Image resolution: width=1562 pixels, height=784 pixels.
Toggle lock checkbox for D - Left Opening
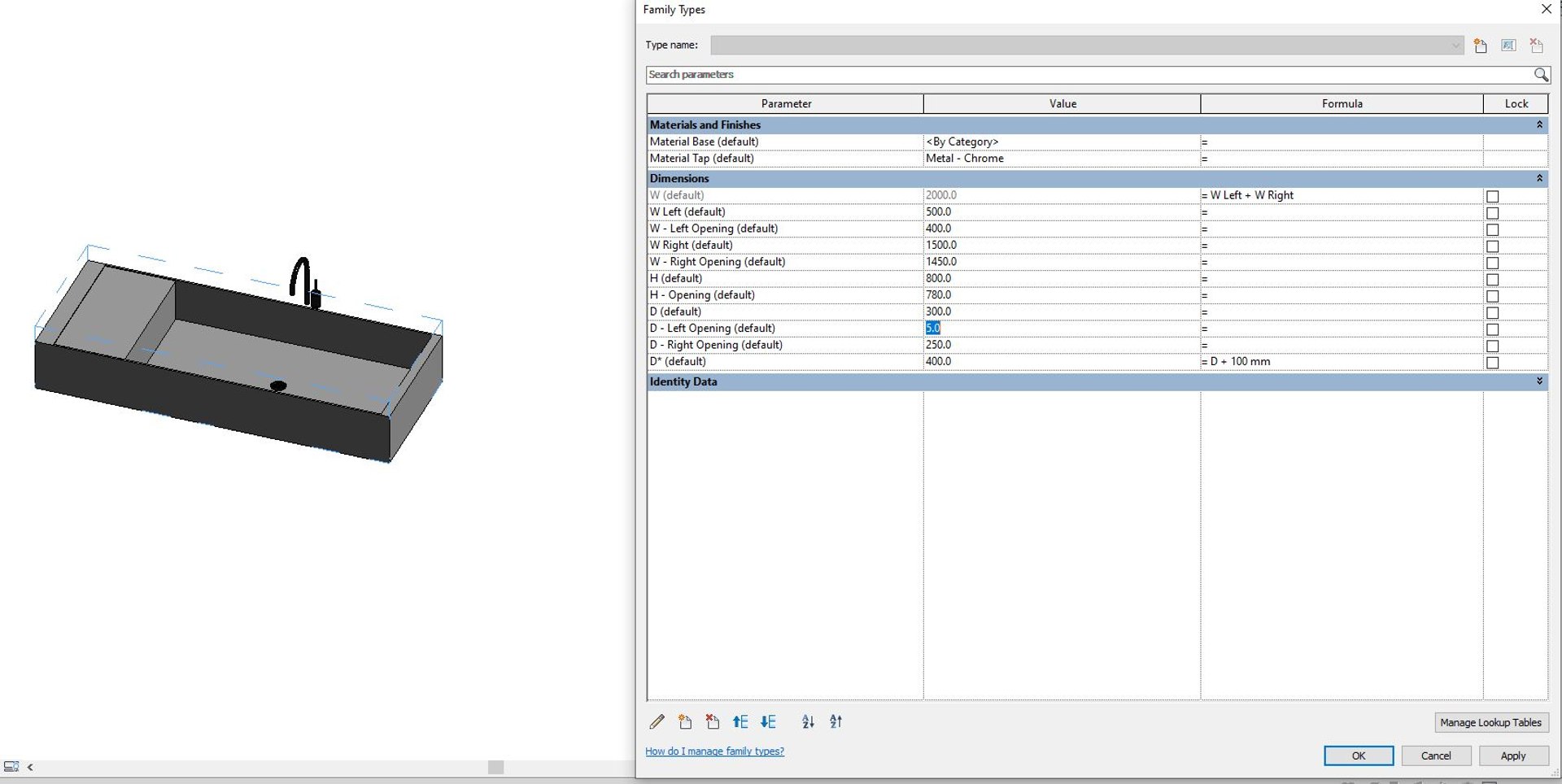[1492, 329]
